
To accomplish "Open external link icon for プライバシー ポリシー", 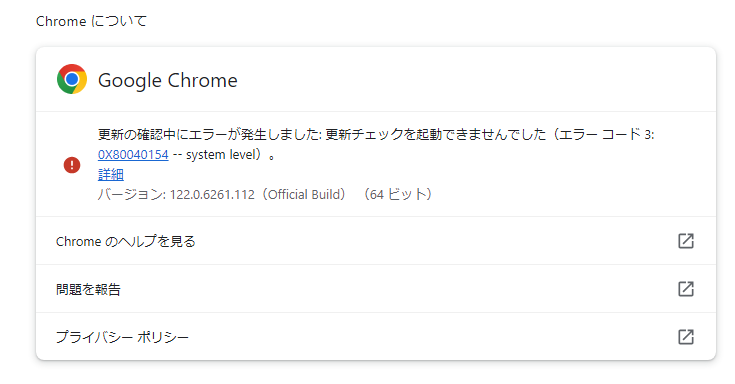I will coord(686,337).
